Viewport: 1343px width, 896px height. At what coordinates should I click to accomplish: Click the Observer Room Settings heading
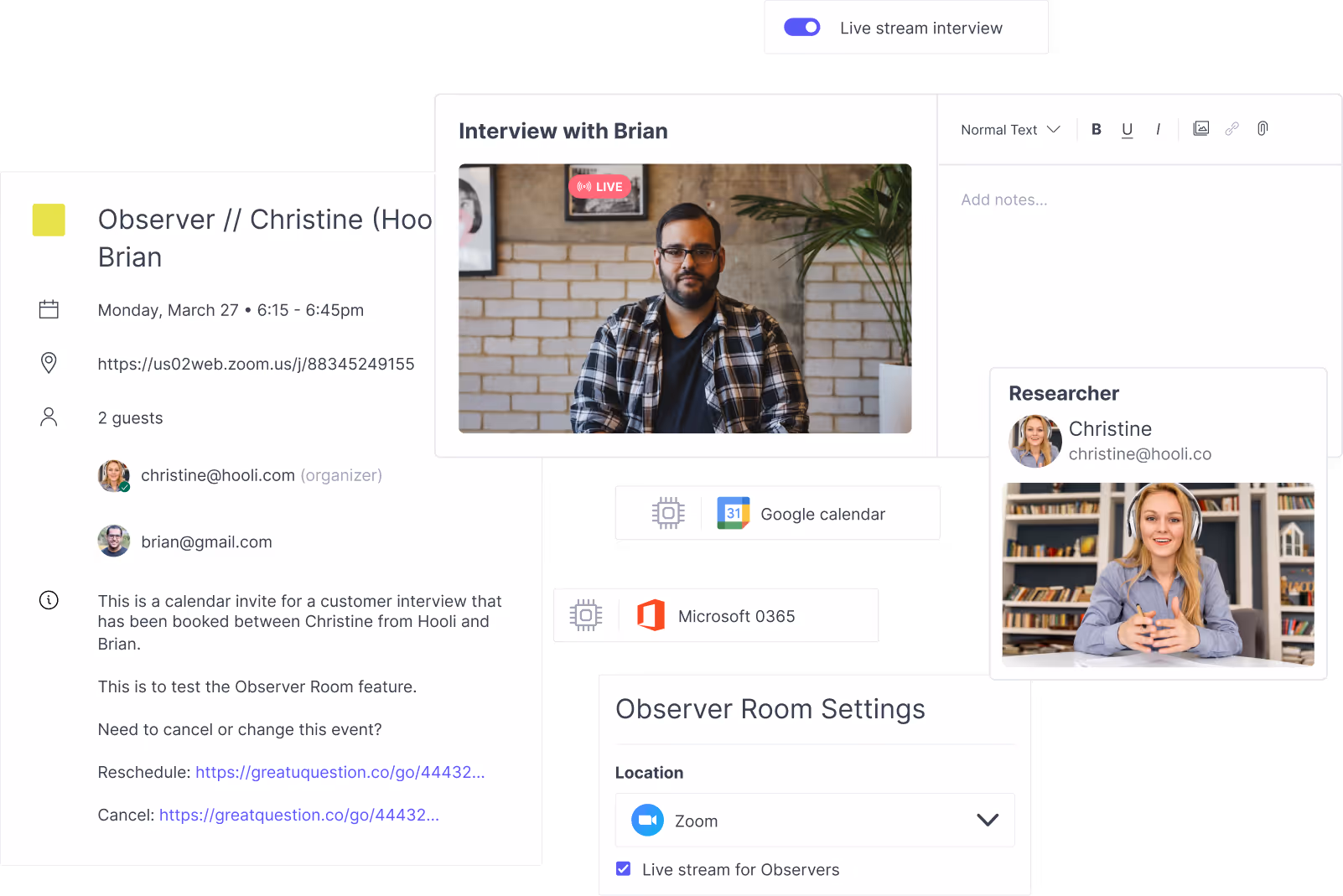[x=770, y=709]
